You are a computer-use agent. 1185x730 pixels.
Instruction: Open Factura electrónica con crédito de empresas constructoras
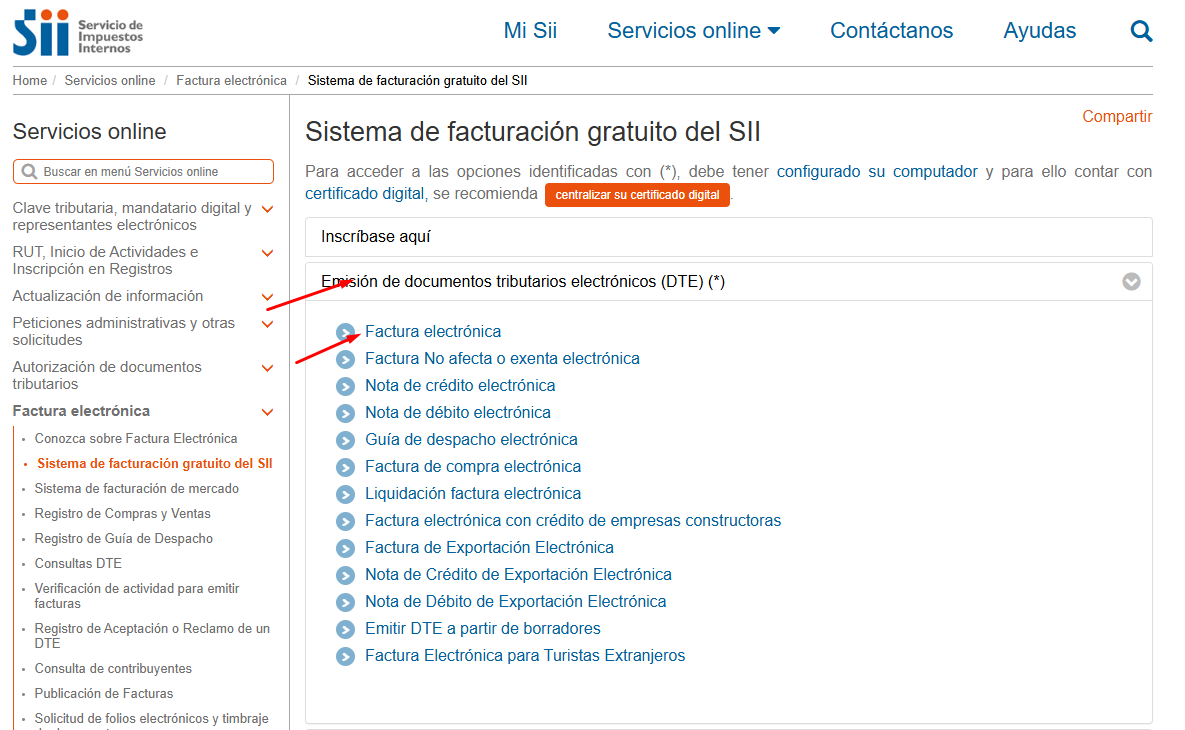click(x=573, y=521)
